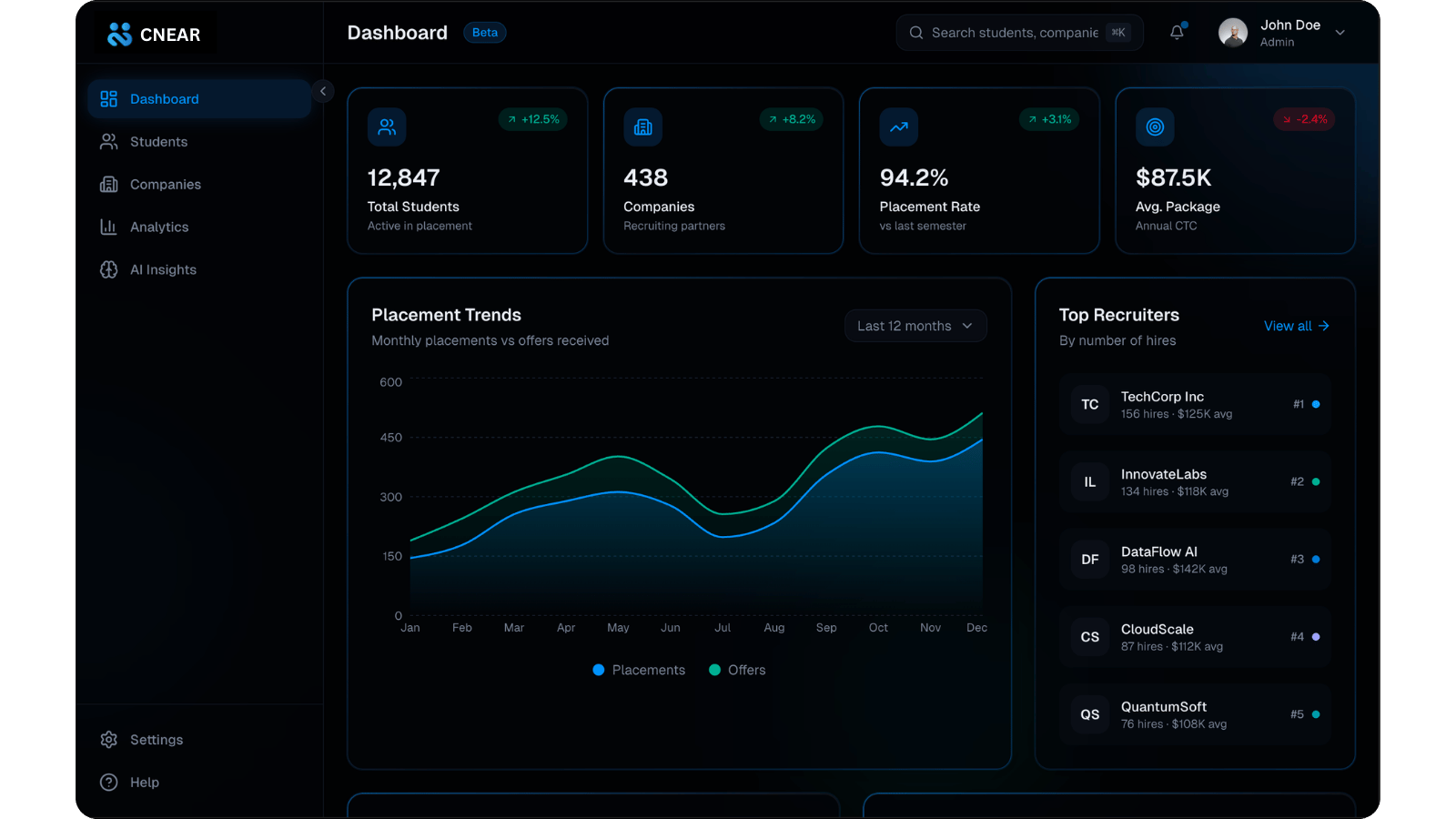
Task: Collapse the sidebar with the chevron arrow
Action: point(323,91)
